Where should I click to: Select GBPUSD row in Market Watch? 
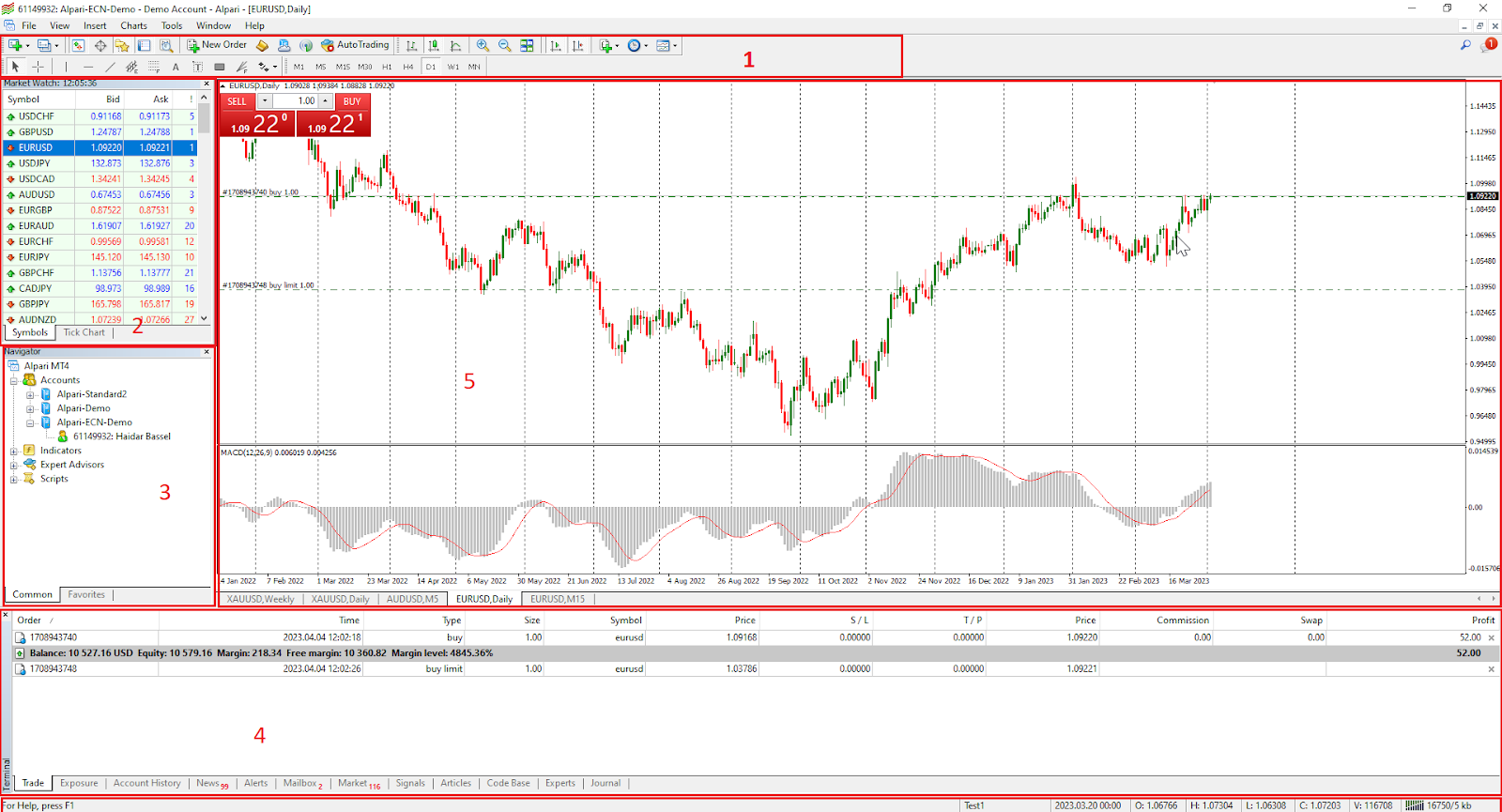[100, 132]
